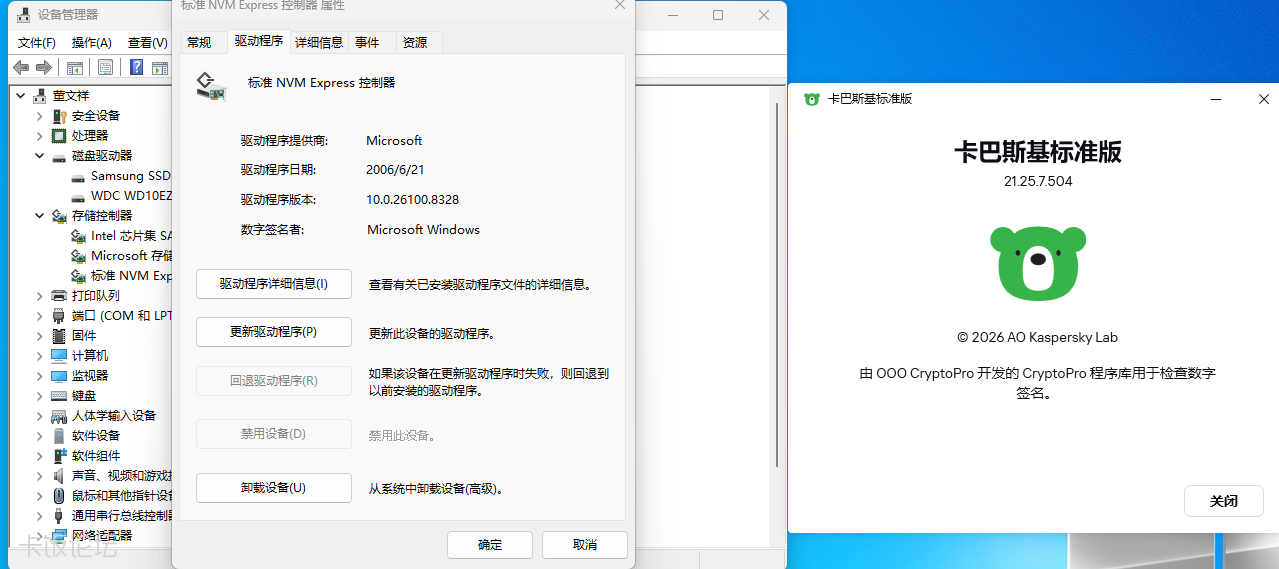Select the 鼠标和其他指针设备 mouse icon
Viewport: 1279px width, 569px height.
tap(59, 495)
